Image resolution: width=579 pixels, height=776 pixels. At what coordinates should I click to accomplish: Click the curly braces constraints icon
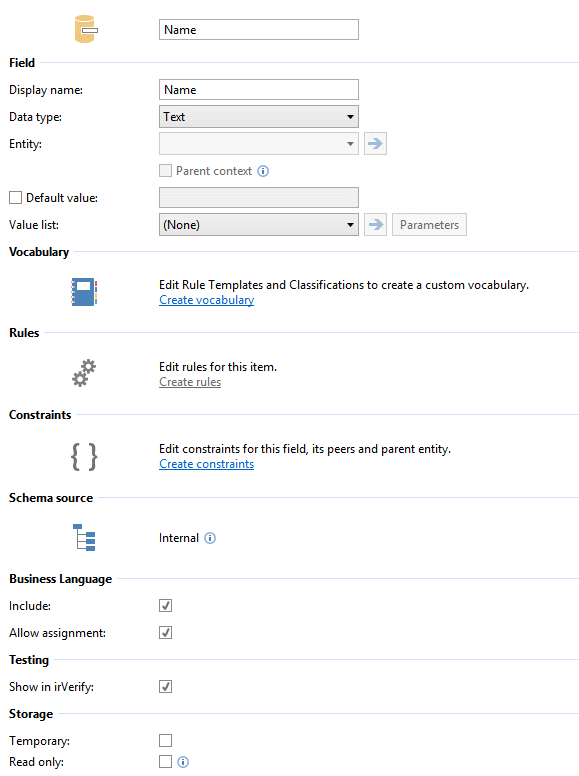pos(84,456)
